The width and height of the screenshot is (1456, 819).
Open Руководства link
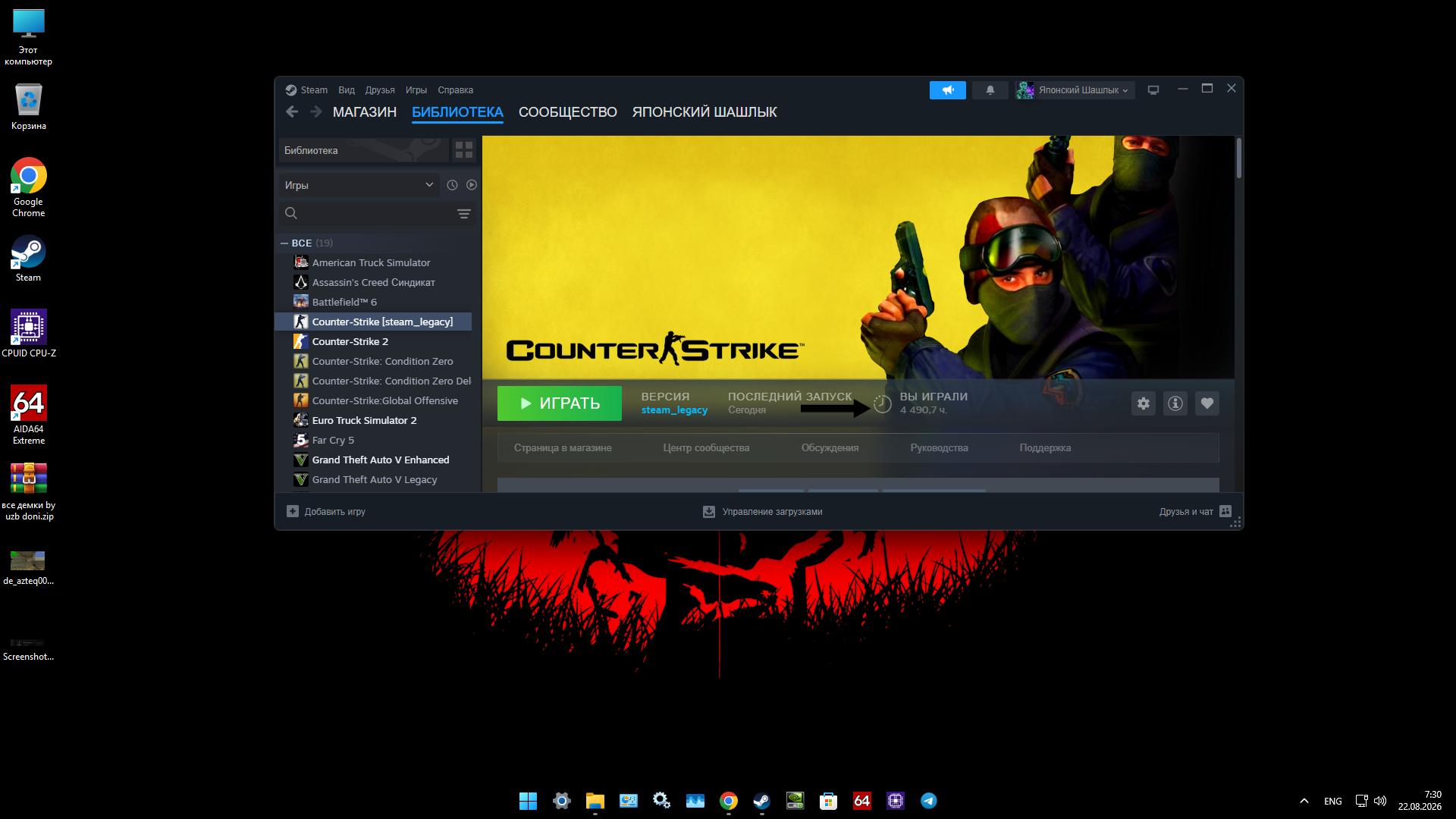click(939, 448)
